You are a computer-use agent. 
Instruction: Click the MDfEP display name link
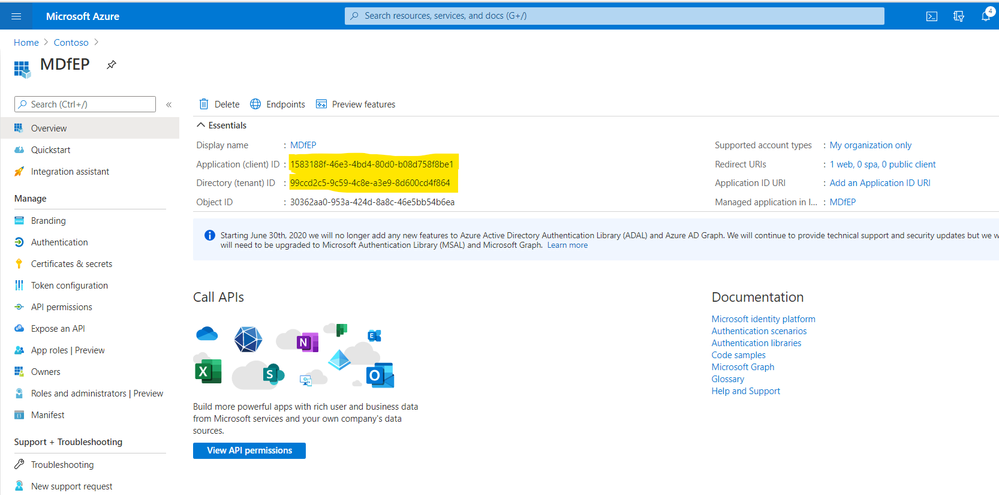(303, 145)
